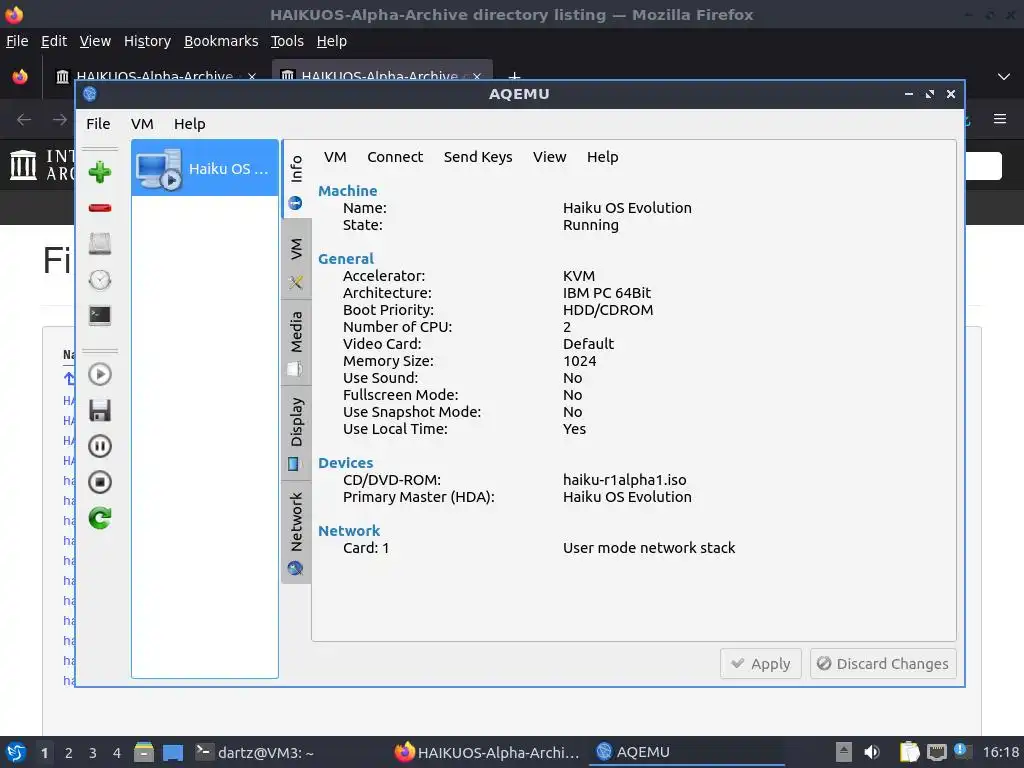Screen dimensions: 1024x768
Task: Click Firefox View icon left of tabs
Action: click(x=20, y=76)
